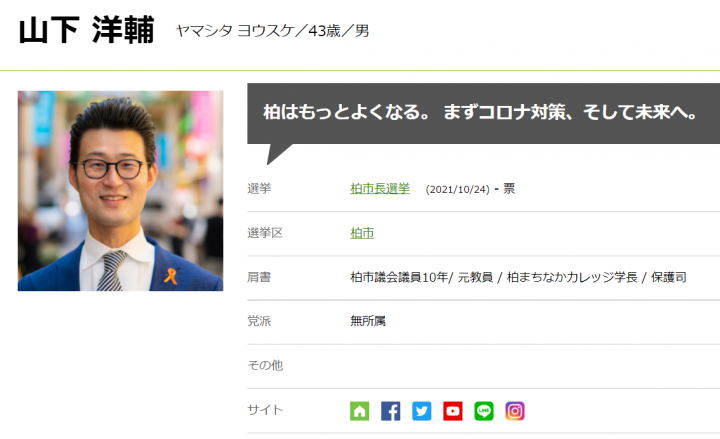720x439 pixels.
Task: Open the YouTube channel icon
Action: tap(453, 411)
